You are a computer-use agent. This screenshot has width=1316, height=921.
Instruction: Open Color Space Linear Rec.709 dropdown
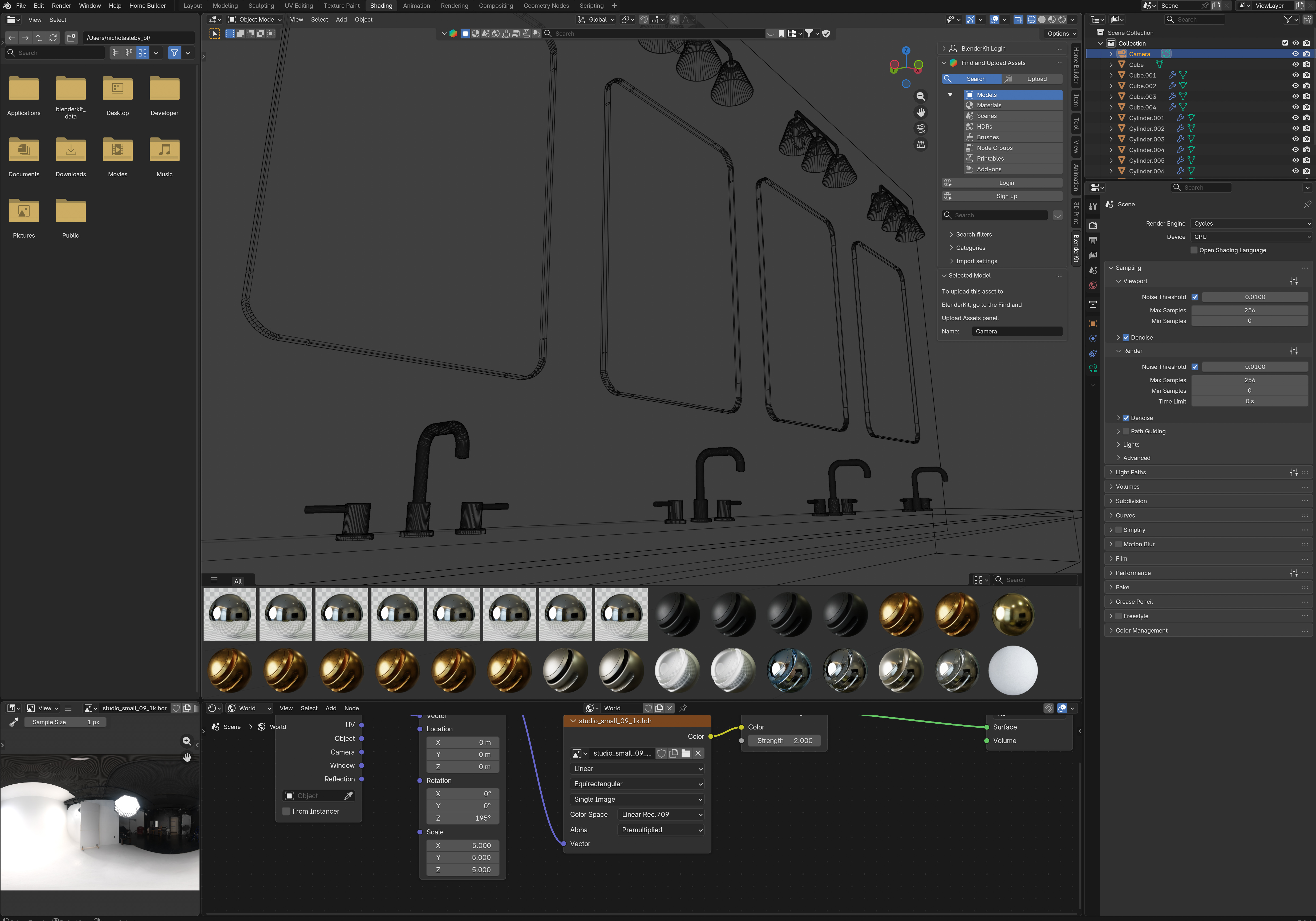coord(661,814)
